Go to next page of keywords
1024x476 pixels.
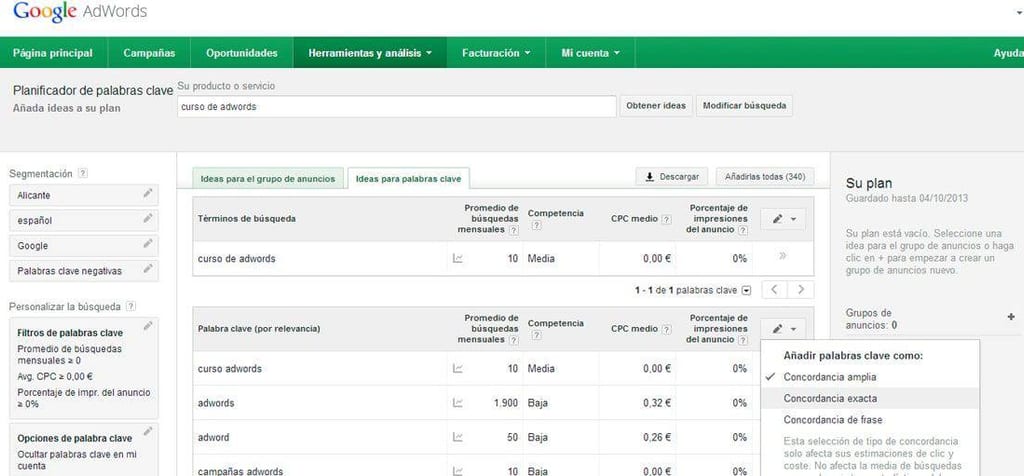pyautogui.click(x=801, y=290)
